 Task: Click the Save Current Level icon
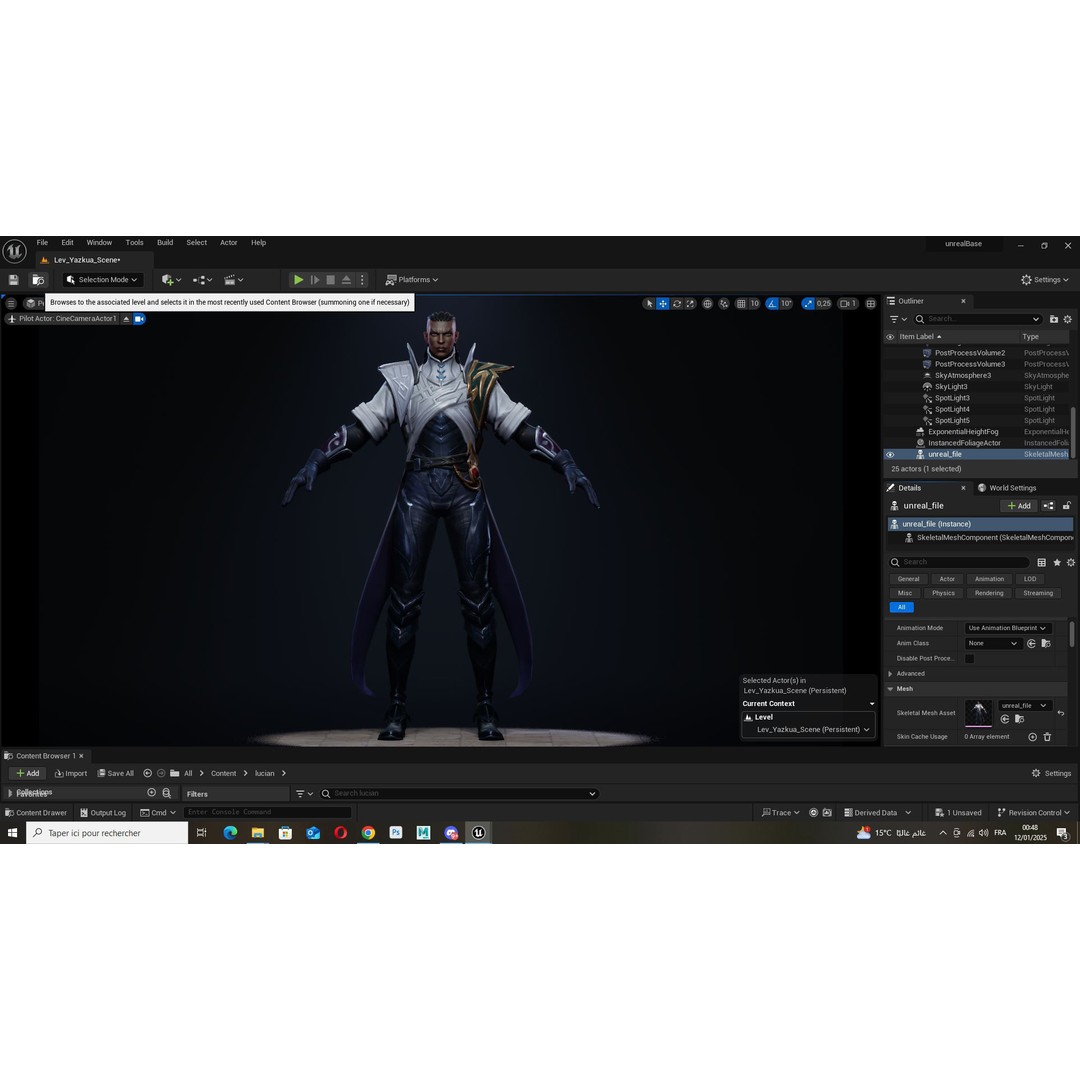pyautogui.click(x=13, y=280)
